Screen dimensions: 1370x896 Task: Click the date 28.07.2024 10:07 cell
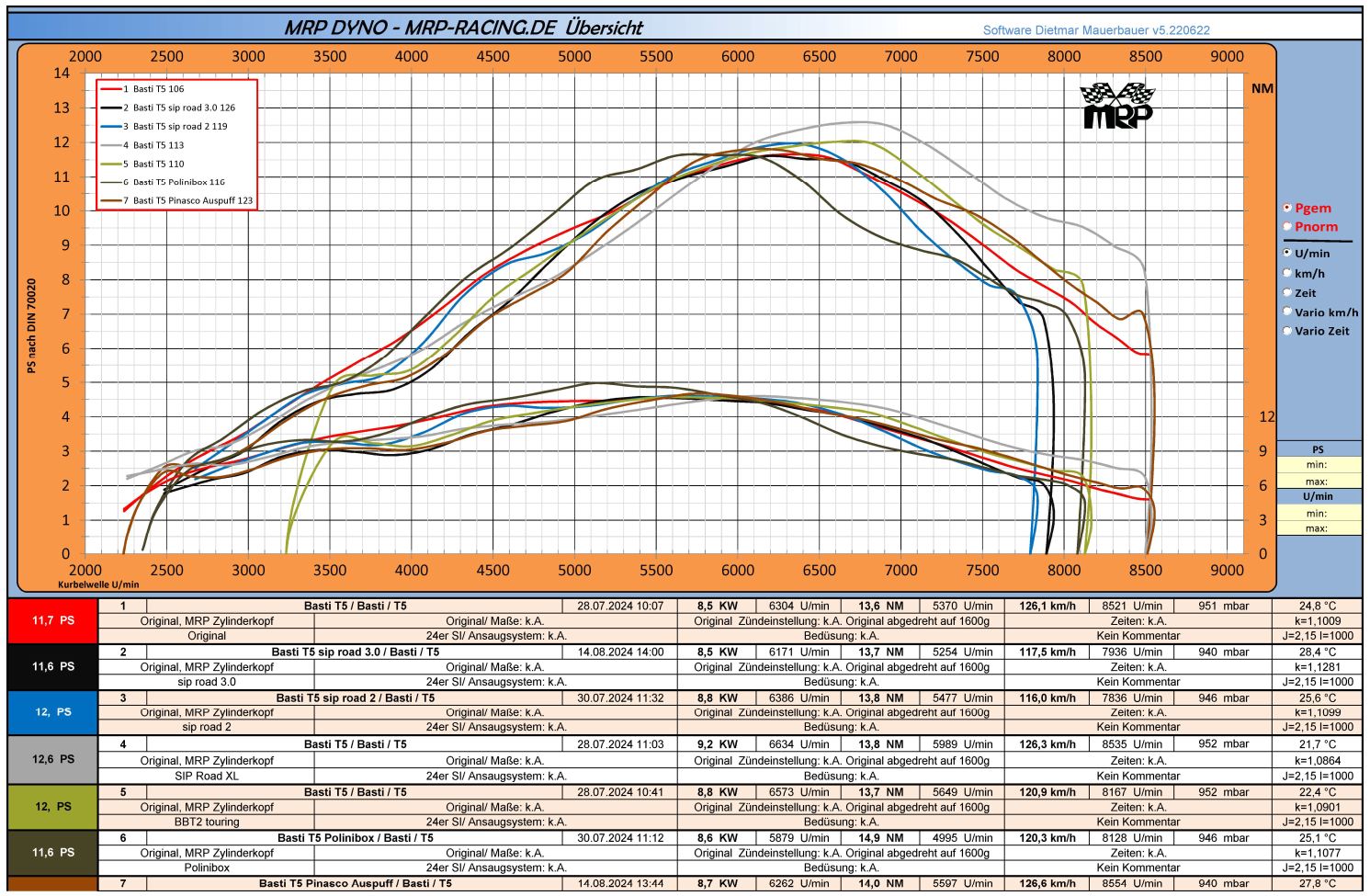[x=620, y=607]
